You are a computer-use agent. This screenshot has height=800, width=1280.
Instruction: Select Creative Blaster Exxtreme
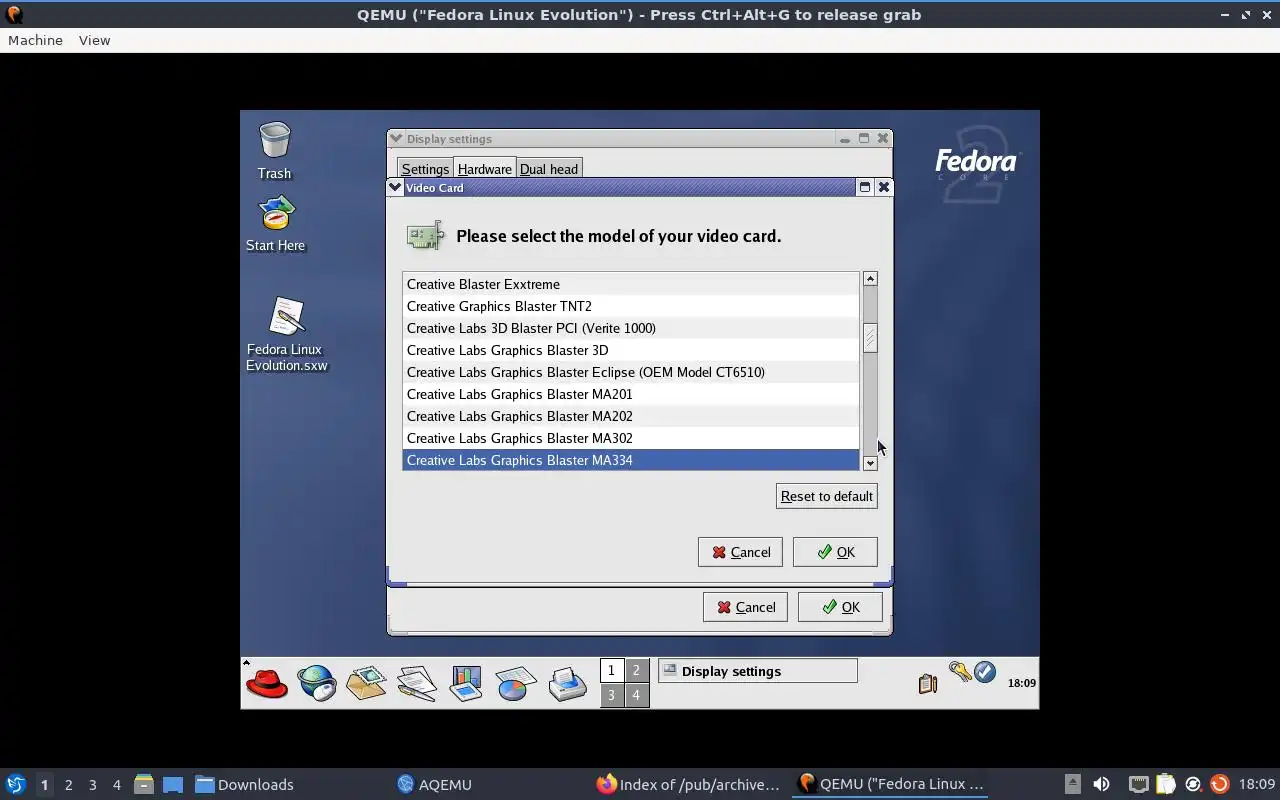(631, 284)
